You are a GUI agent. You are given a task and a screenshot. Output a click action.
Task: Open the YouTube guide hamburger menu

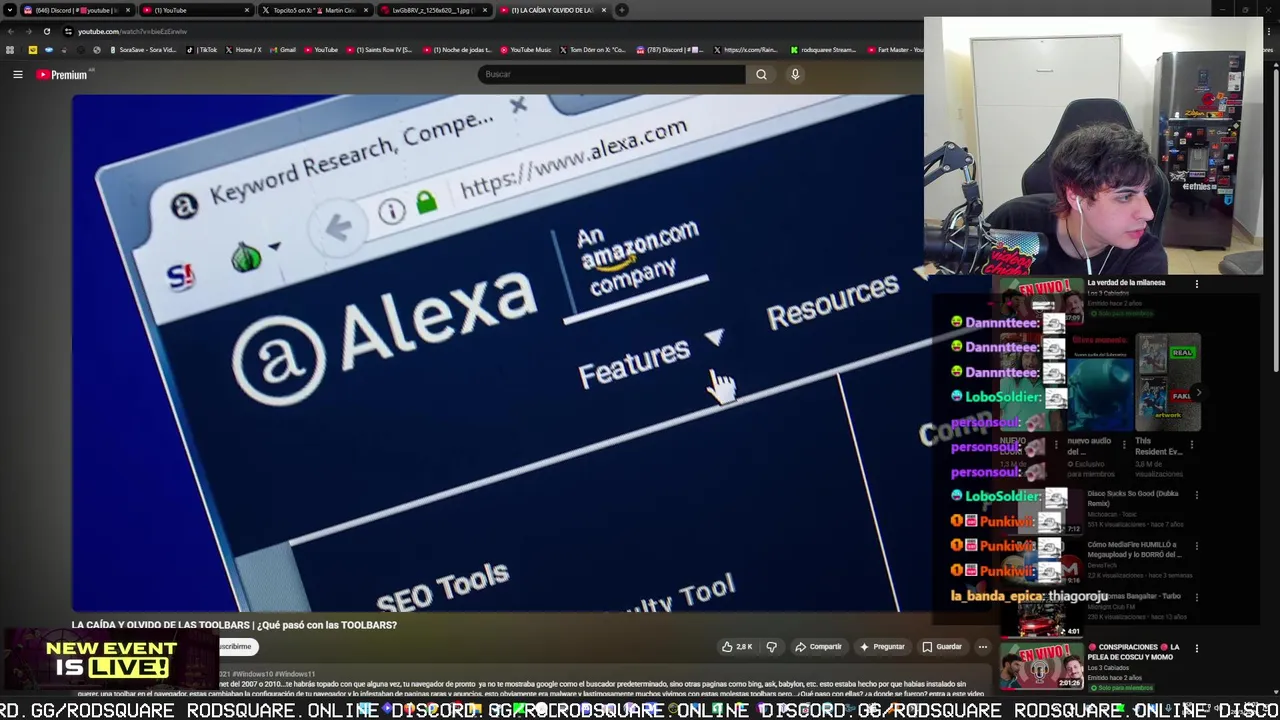(x=17, y=74)
